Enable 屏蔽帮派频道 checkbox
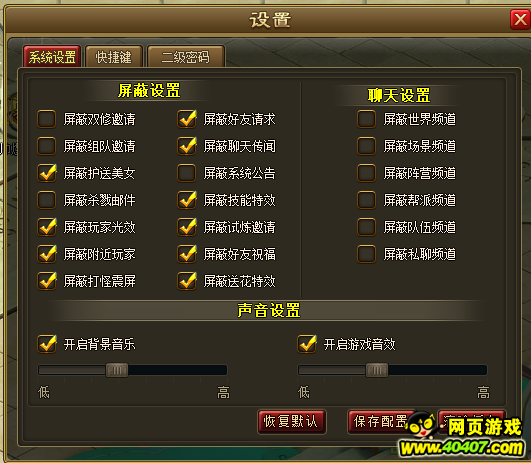531x463 pixels. pos(366,200)
